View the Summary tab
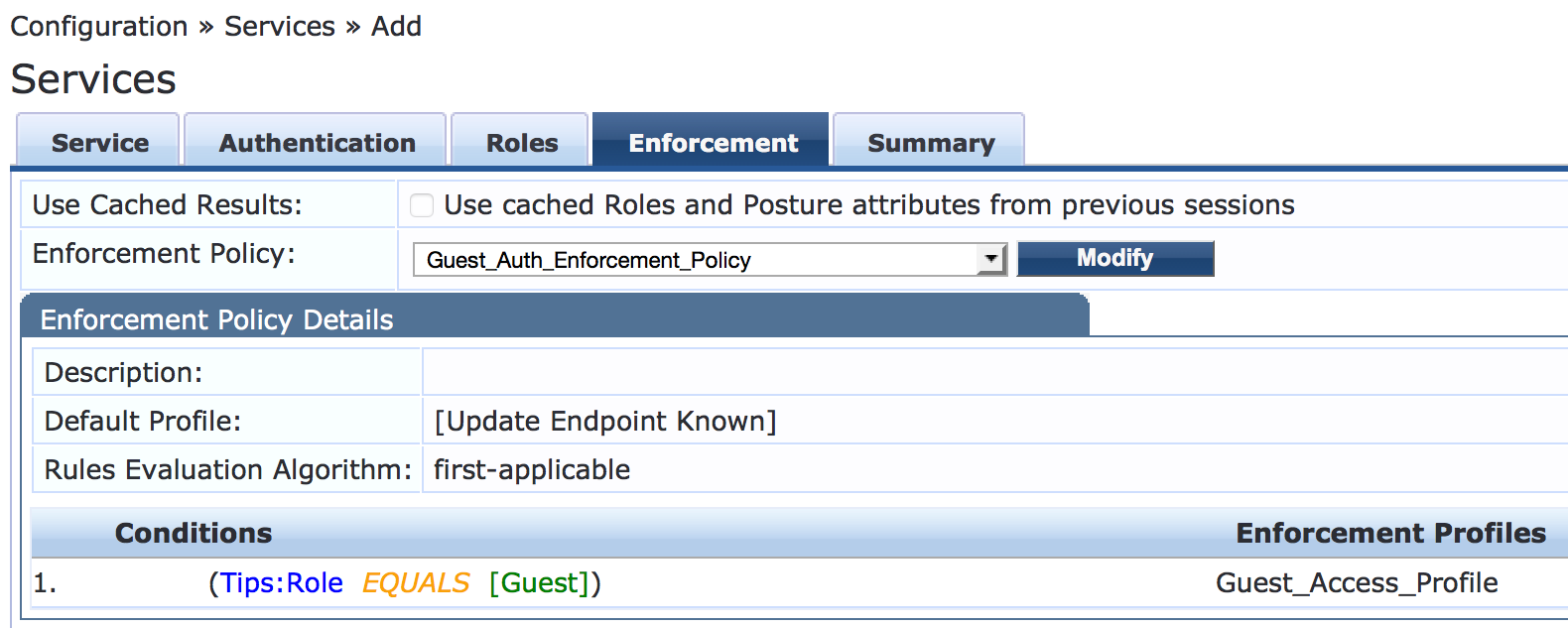 [x=930, y=143]
